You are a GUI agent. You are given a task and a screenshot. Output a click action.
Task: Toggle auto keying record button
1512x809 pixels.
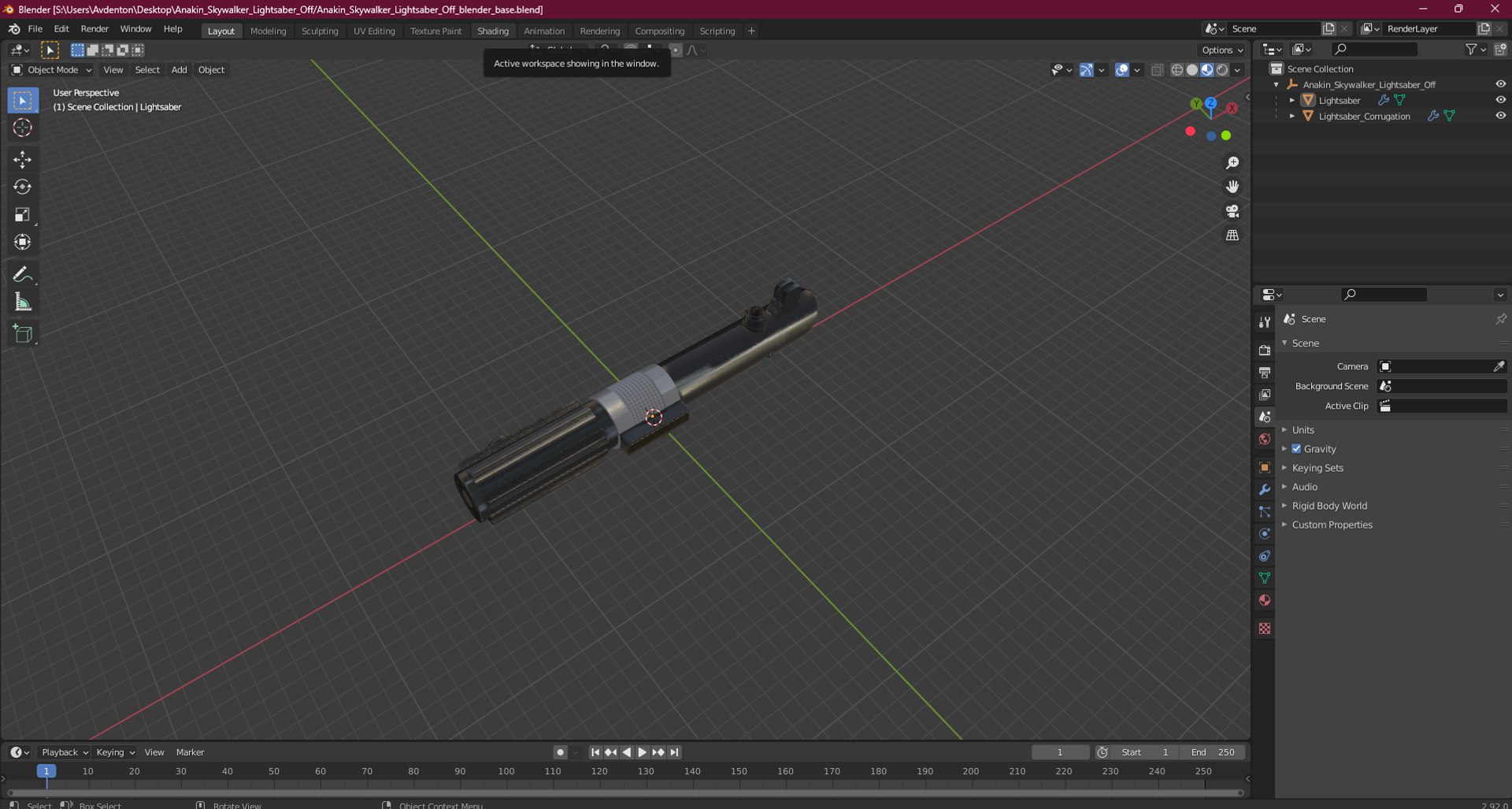[x=560, y=752]
